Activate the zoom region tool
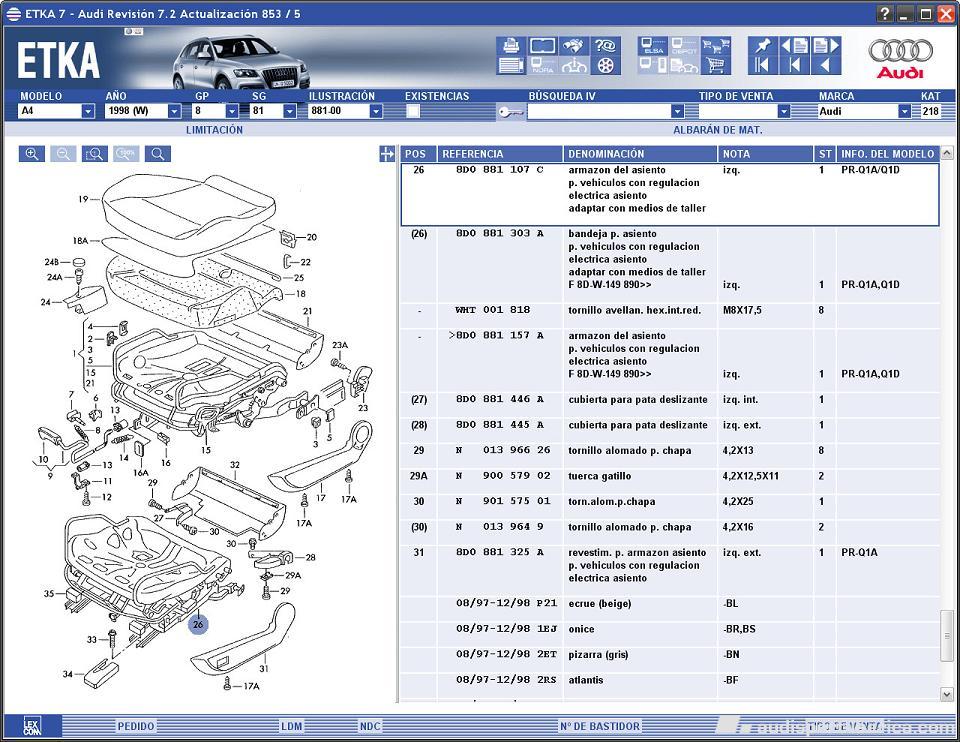 95,154
